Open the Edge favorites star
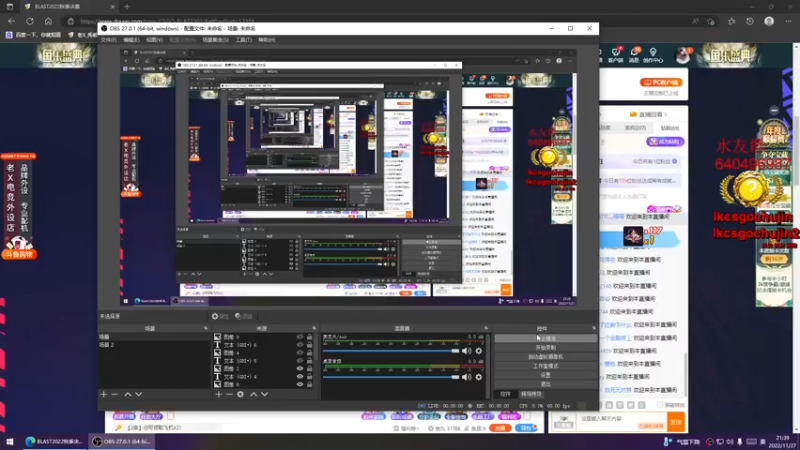 point(732,21)
